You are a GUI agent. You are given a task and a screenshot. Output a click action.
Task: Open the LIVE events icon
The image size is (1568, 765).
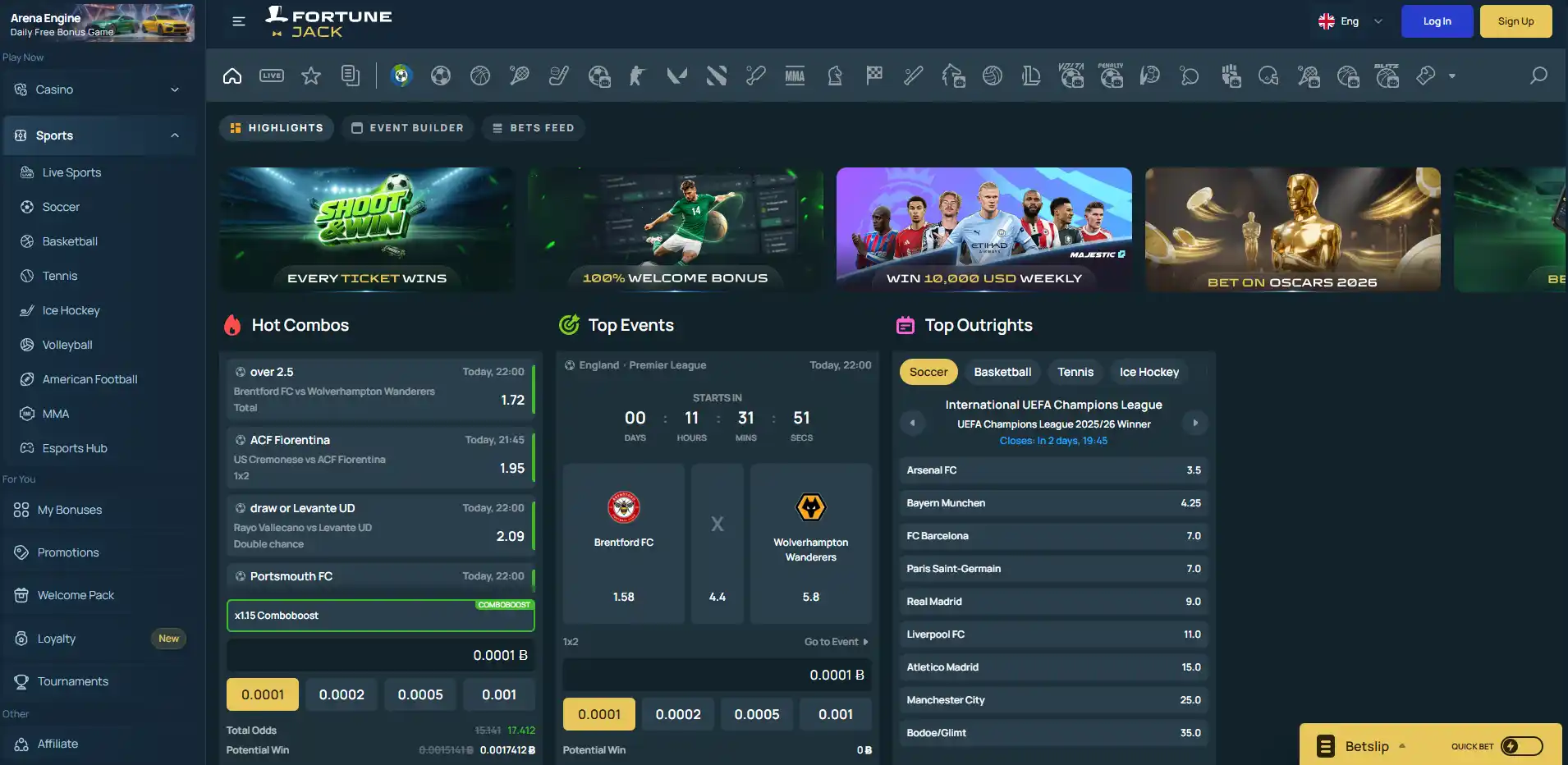pyautogui.click(x=272, y=76)
